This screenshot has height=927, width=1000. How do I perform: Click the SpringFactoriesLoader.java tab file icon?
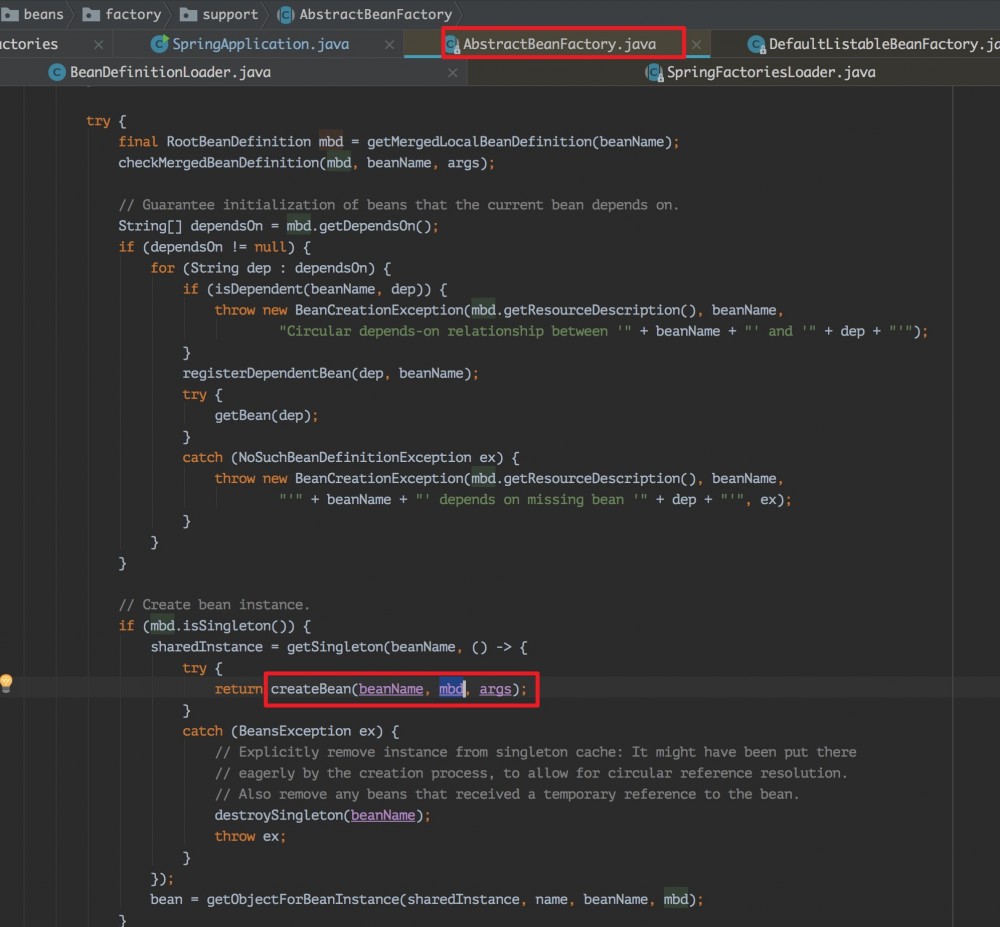[654, 72]
